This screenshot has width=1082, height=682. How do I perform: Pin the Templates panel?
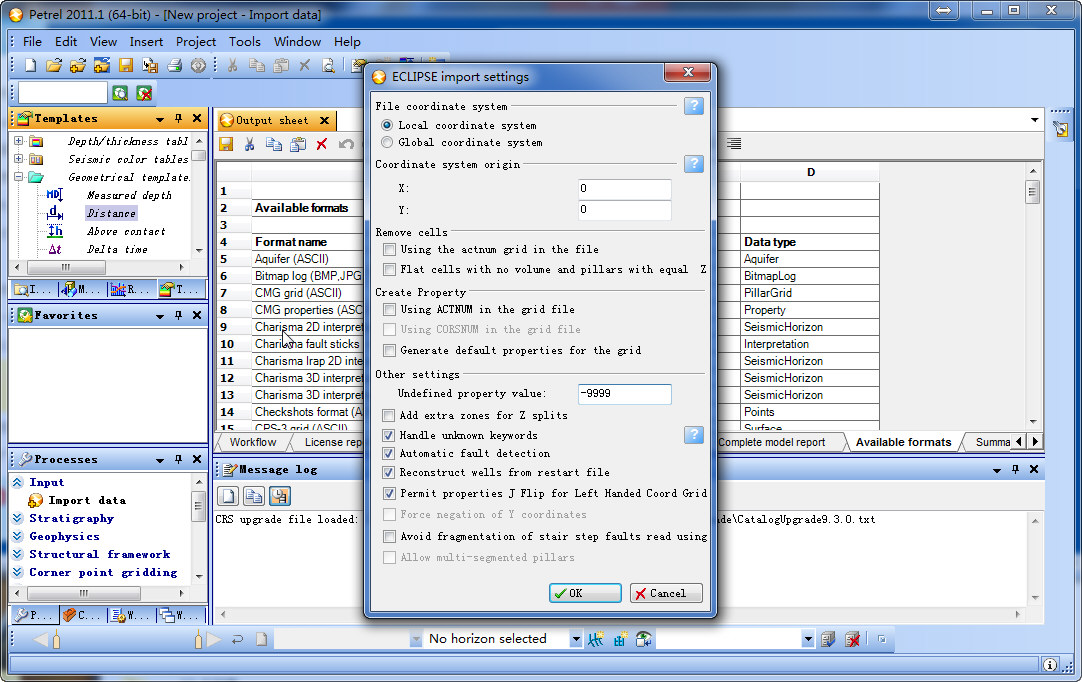(x=179, y=119)
